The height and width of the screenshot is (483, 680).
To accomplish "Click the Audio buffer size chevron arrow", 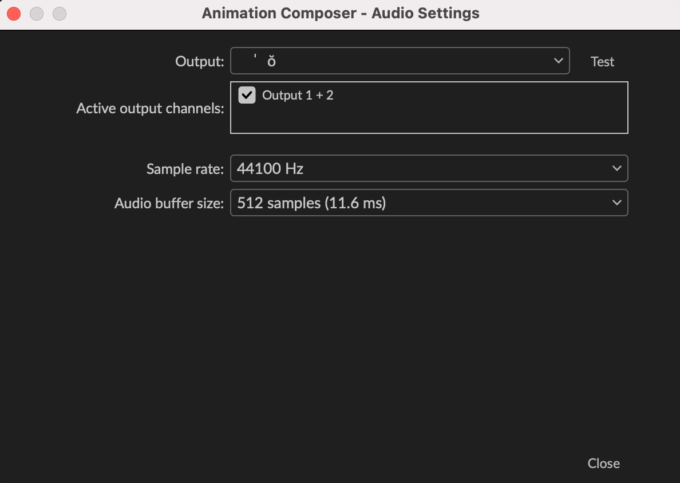I will tap(617, 202).
